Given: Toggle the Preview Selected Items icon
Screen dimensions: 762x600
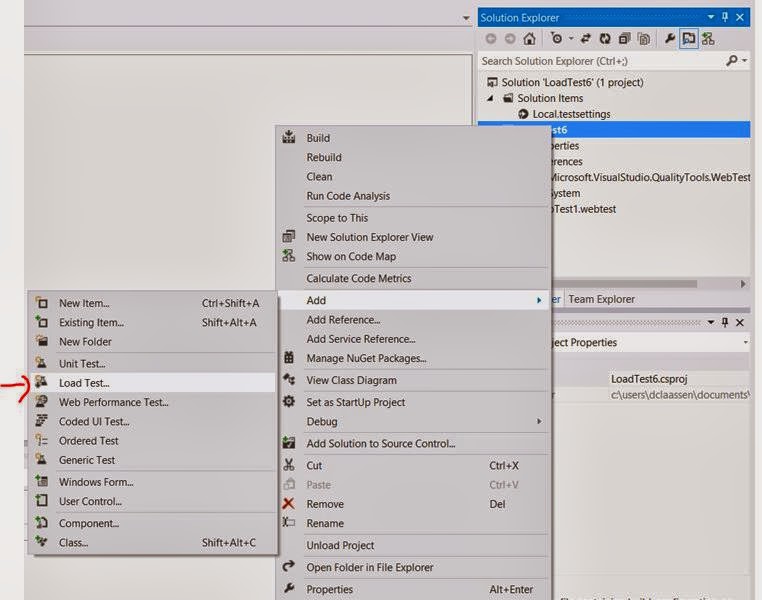Looking at the screenshot, I should 689,38.
